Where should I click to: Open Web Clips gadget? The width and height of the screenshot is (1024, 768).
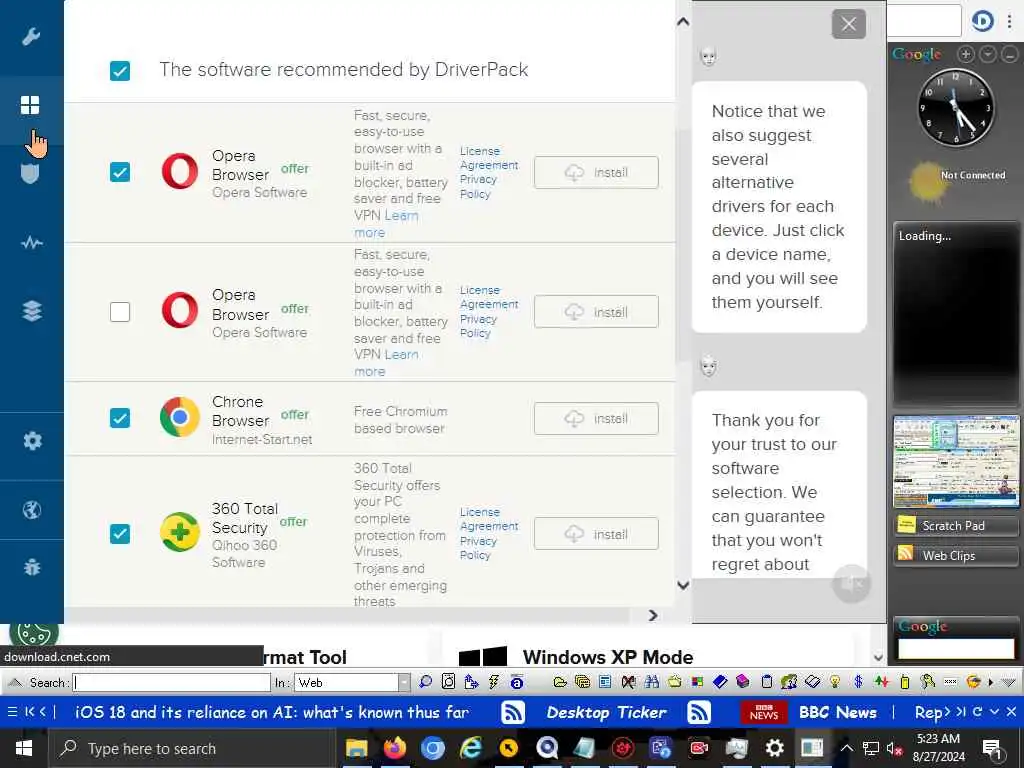click(x=955, y=555)
